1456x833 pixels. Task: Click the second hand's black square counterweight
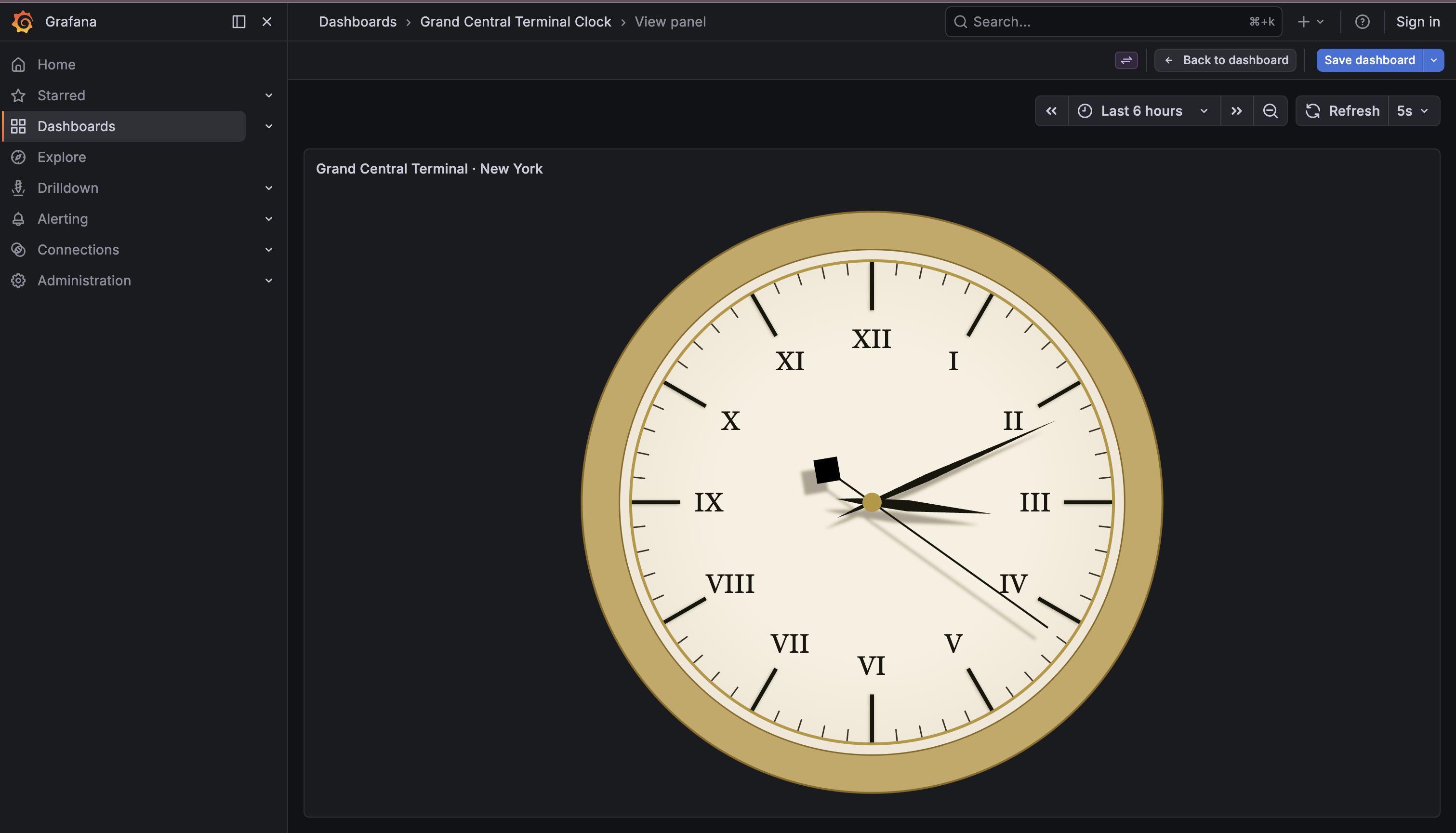[x=827, y=470]
